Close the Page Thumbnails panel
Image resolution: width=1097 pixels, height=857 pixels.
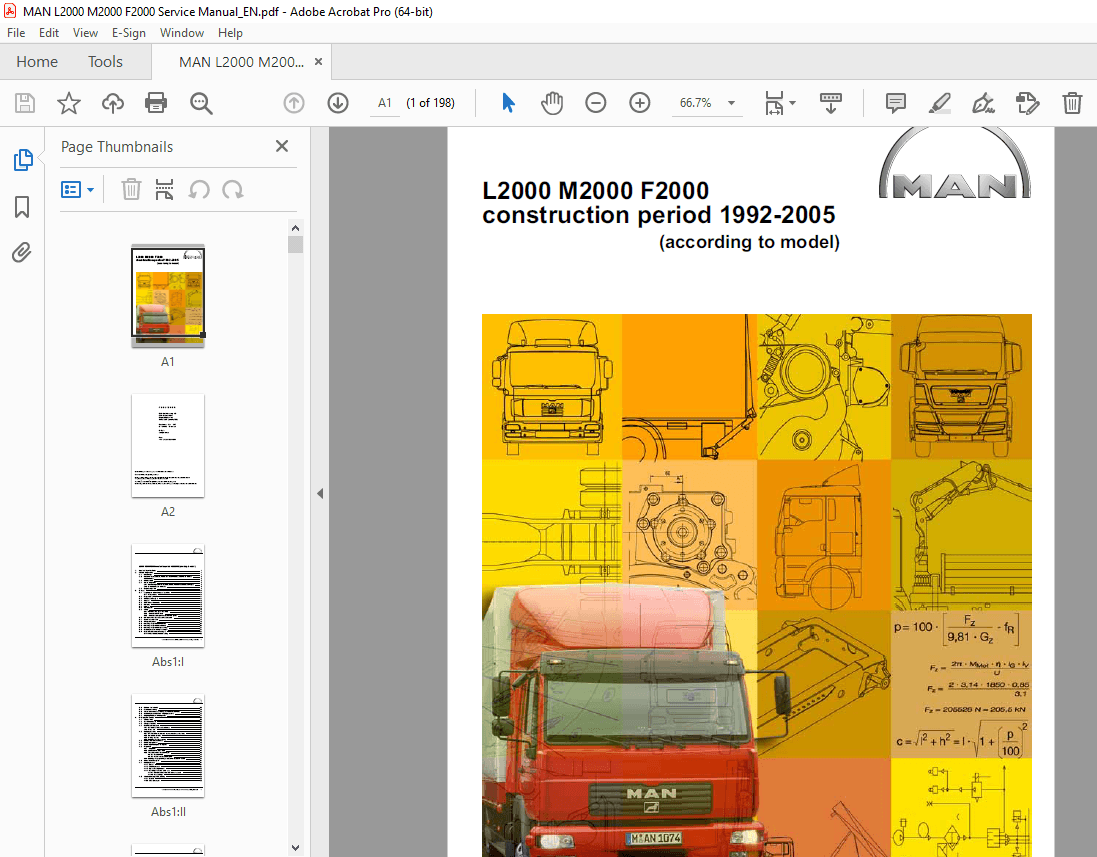tap(281, 146)
